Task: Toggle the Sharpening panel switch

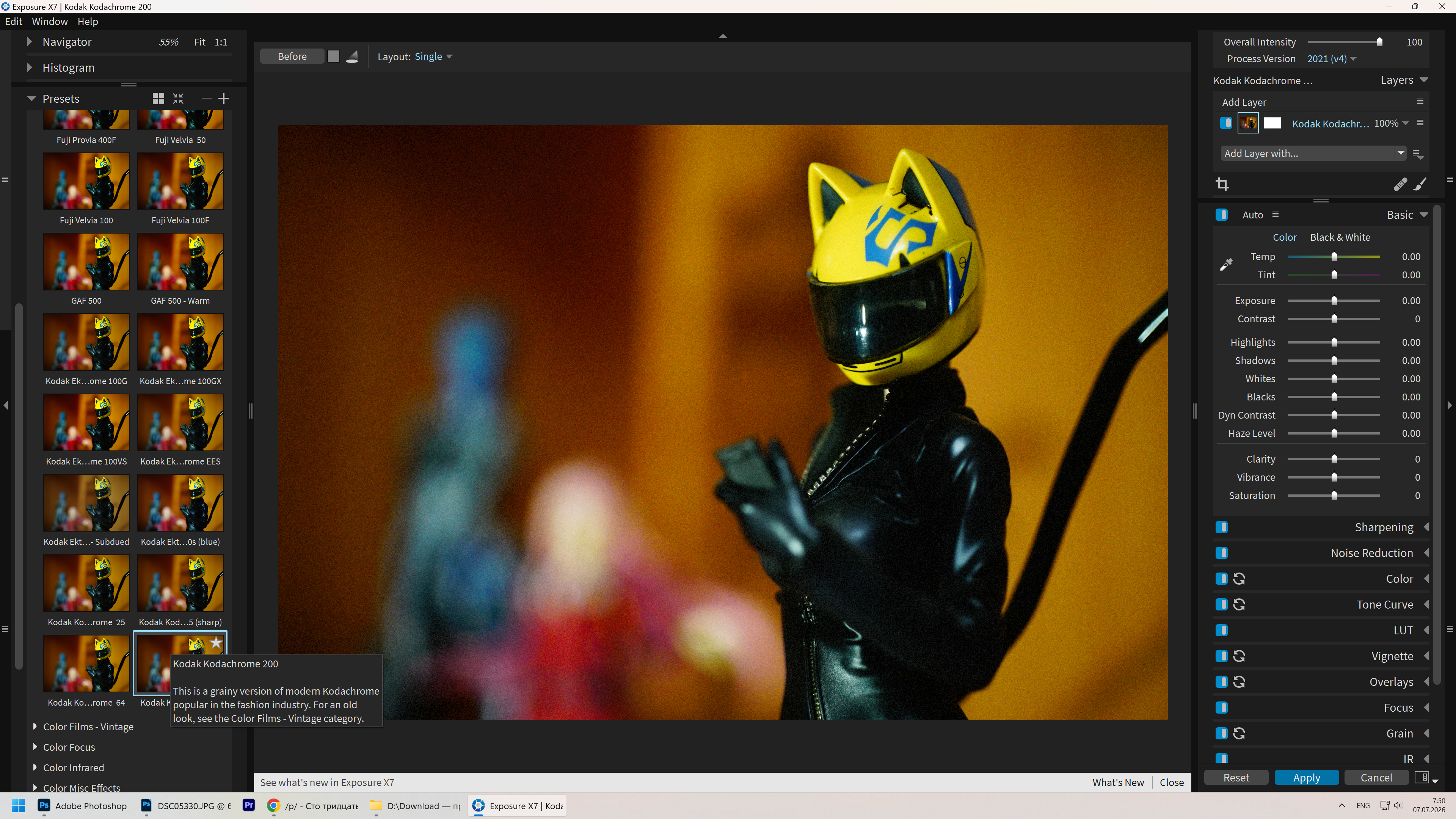Action: click(1221, 527)
